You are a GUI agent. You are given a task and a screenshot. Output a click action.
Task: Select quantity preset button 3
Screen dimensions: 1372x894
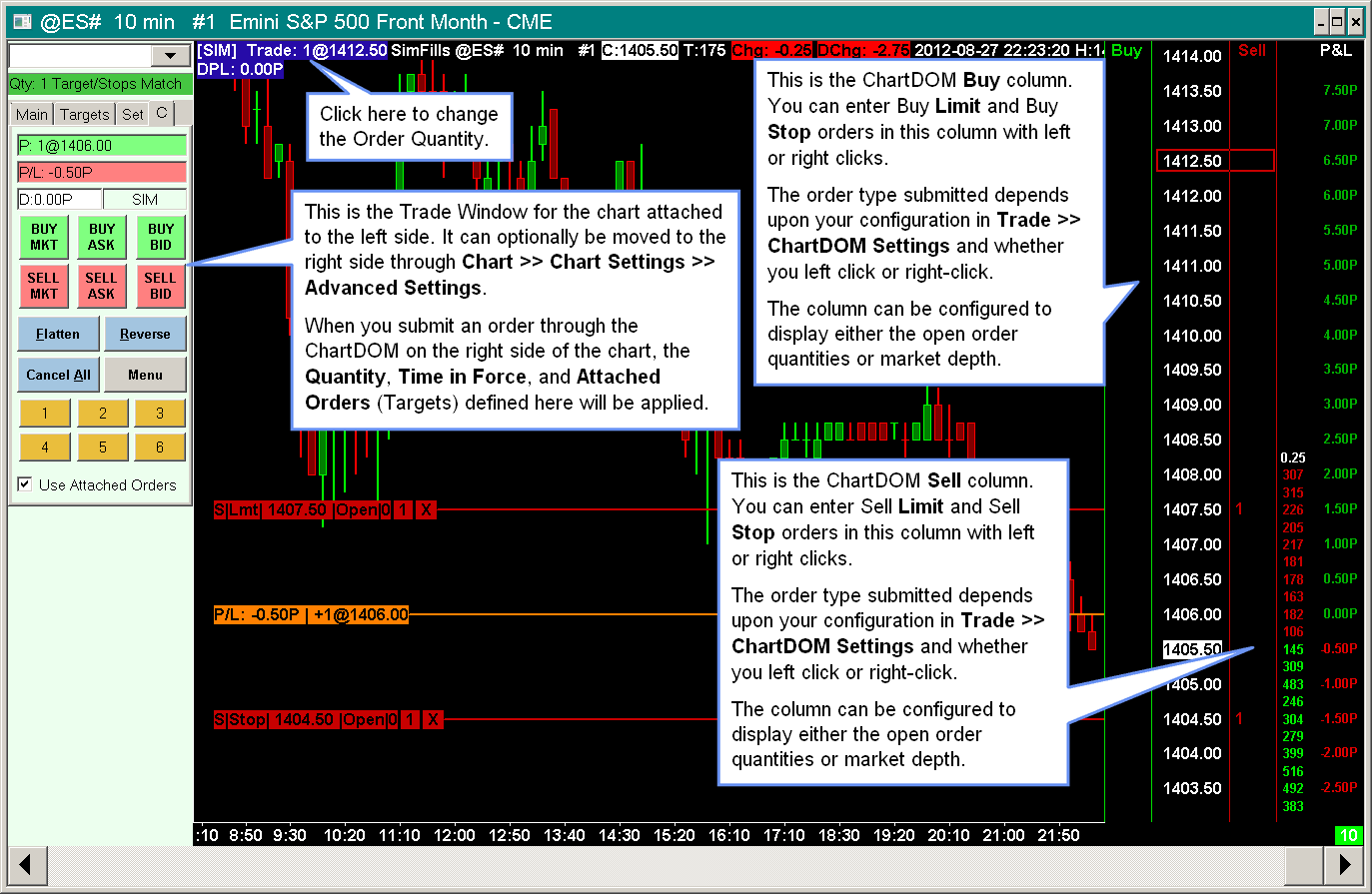160,413
